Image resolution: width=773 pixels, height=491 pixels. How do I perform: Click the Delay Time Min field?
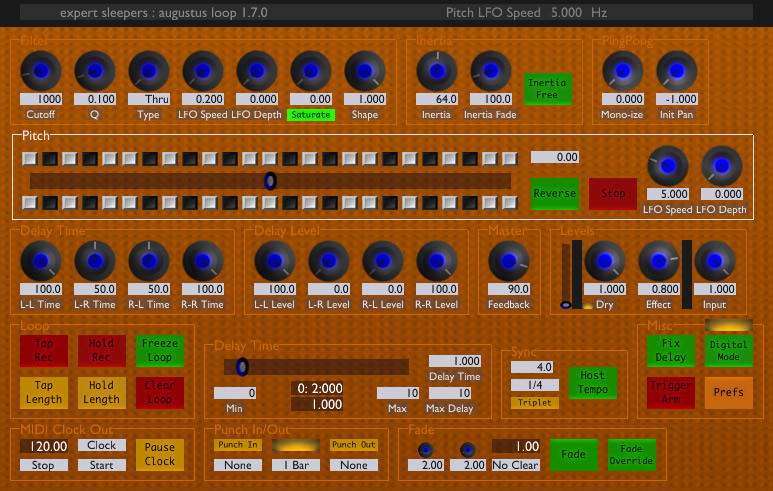(235, 393)
